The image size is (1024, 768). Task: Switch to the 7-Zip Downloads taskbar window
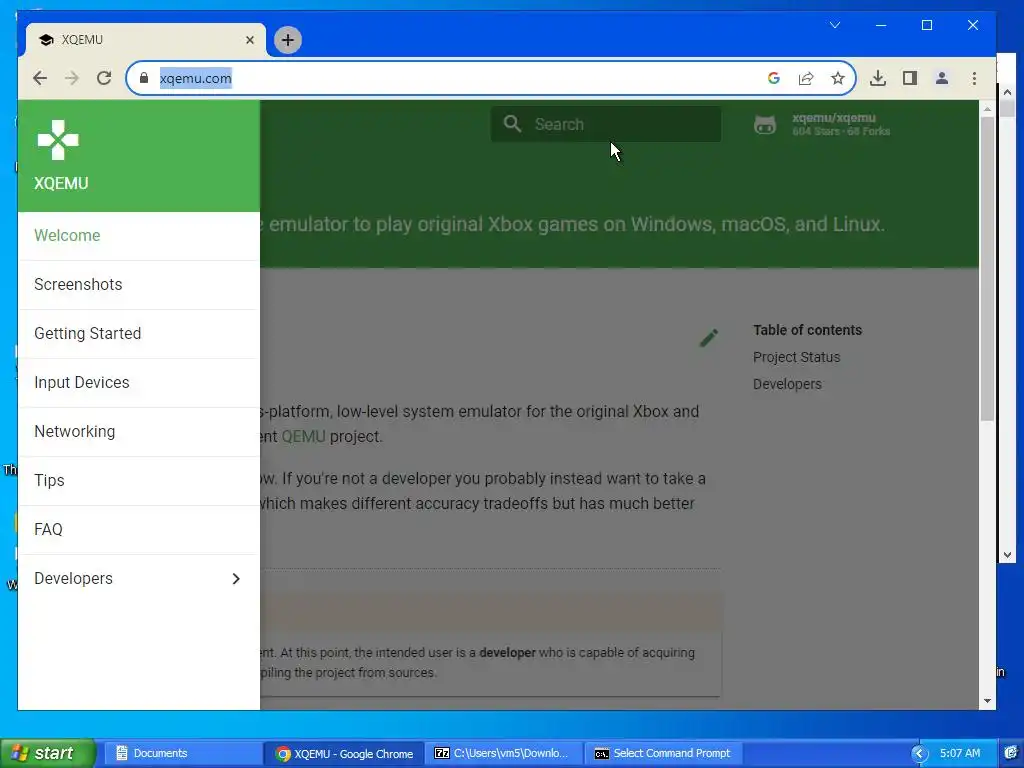pyautogui.click(x=504, y=754)
